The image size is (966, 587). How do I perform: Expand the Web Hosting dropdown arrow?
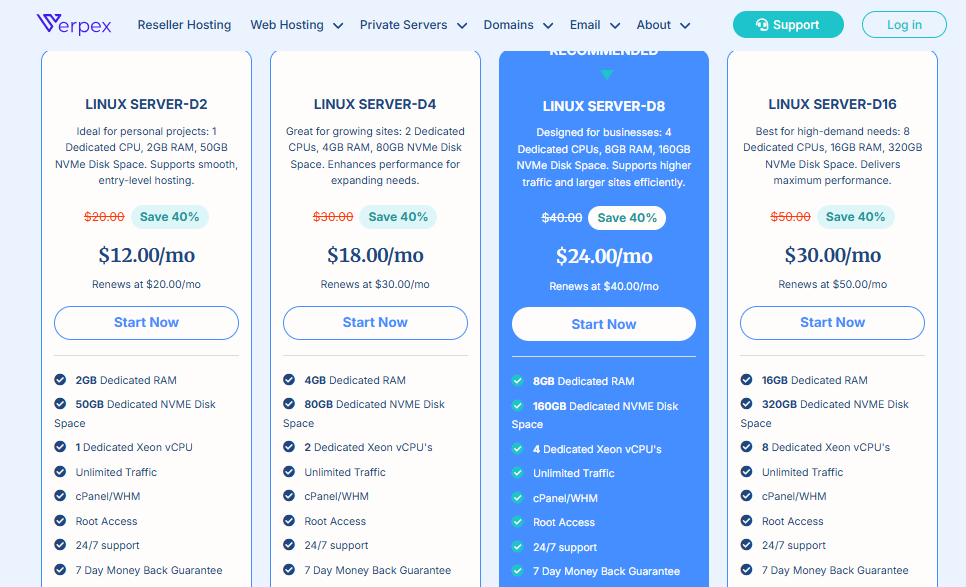[x=338, y=26]
